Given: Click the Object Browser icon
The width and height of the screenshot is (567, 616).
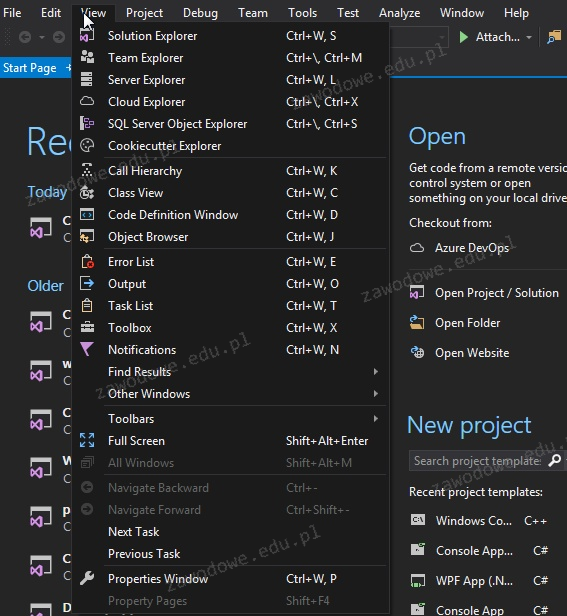Looking at the screenshot, I should [x=87, y=236].
